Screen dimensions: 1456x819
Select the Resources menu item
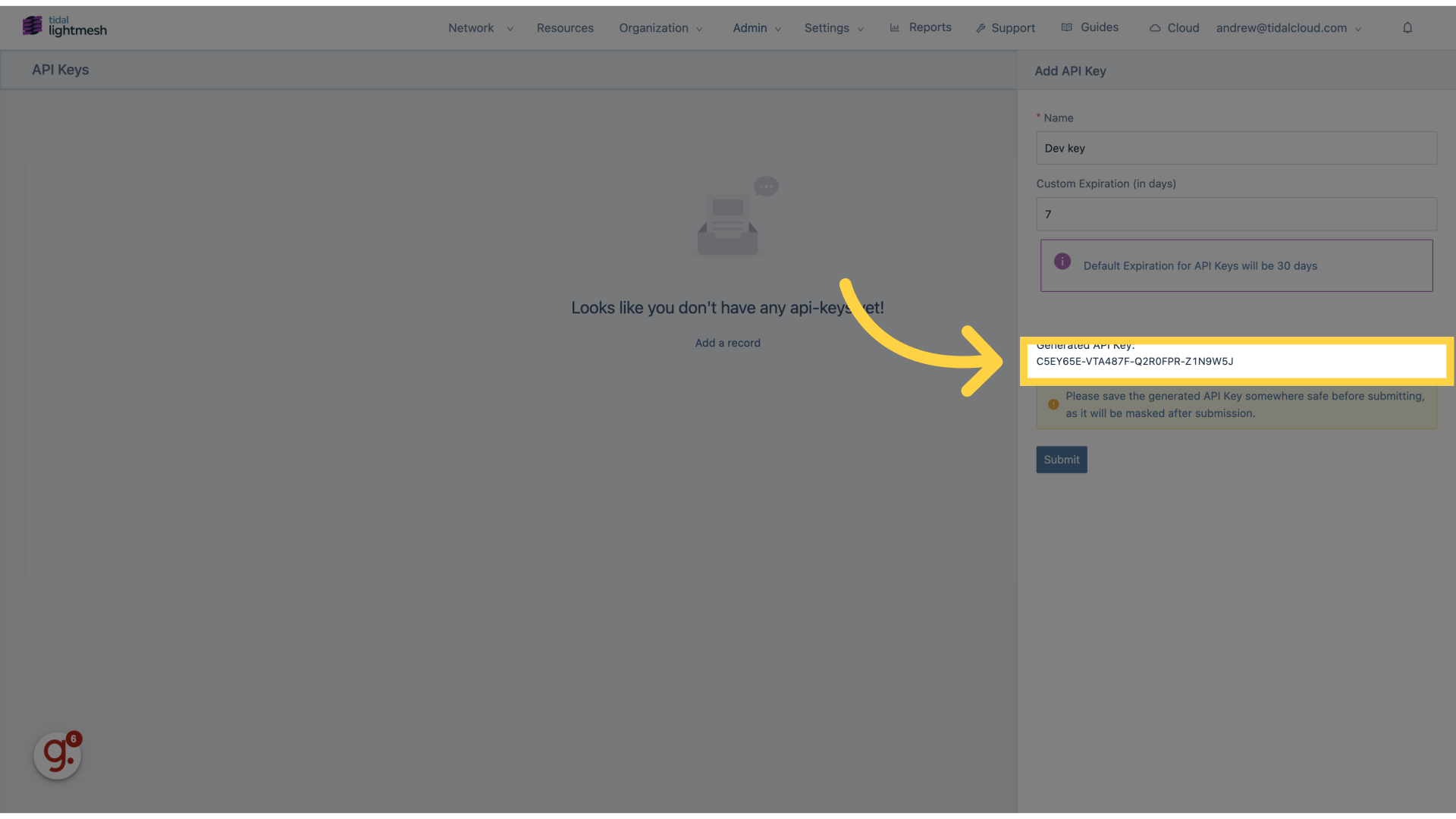pyautogui.click(x=565, y=28)
